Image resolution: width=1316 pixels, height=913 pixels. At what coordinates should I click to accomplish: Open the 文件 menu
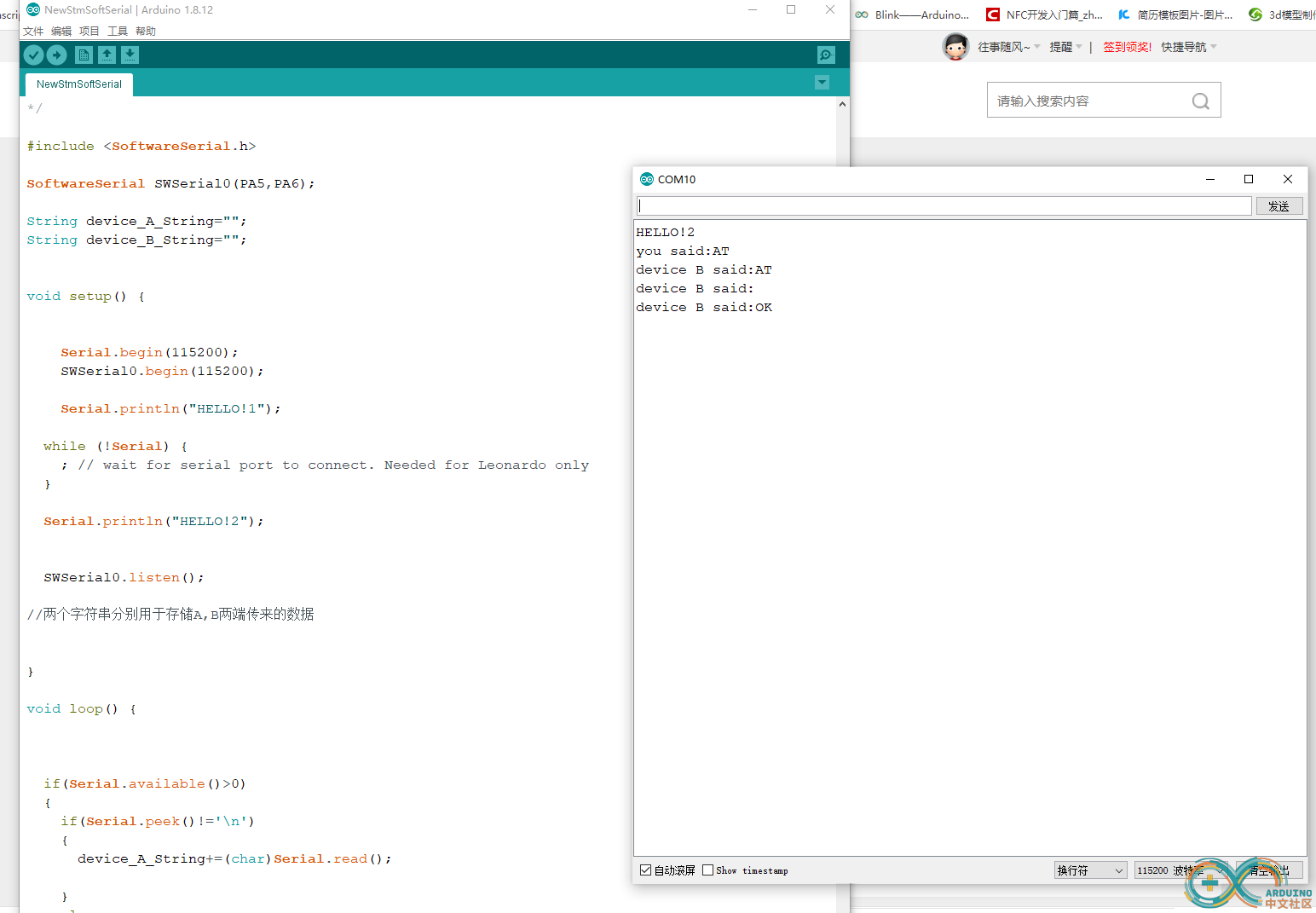33,32
